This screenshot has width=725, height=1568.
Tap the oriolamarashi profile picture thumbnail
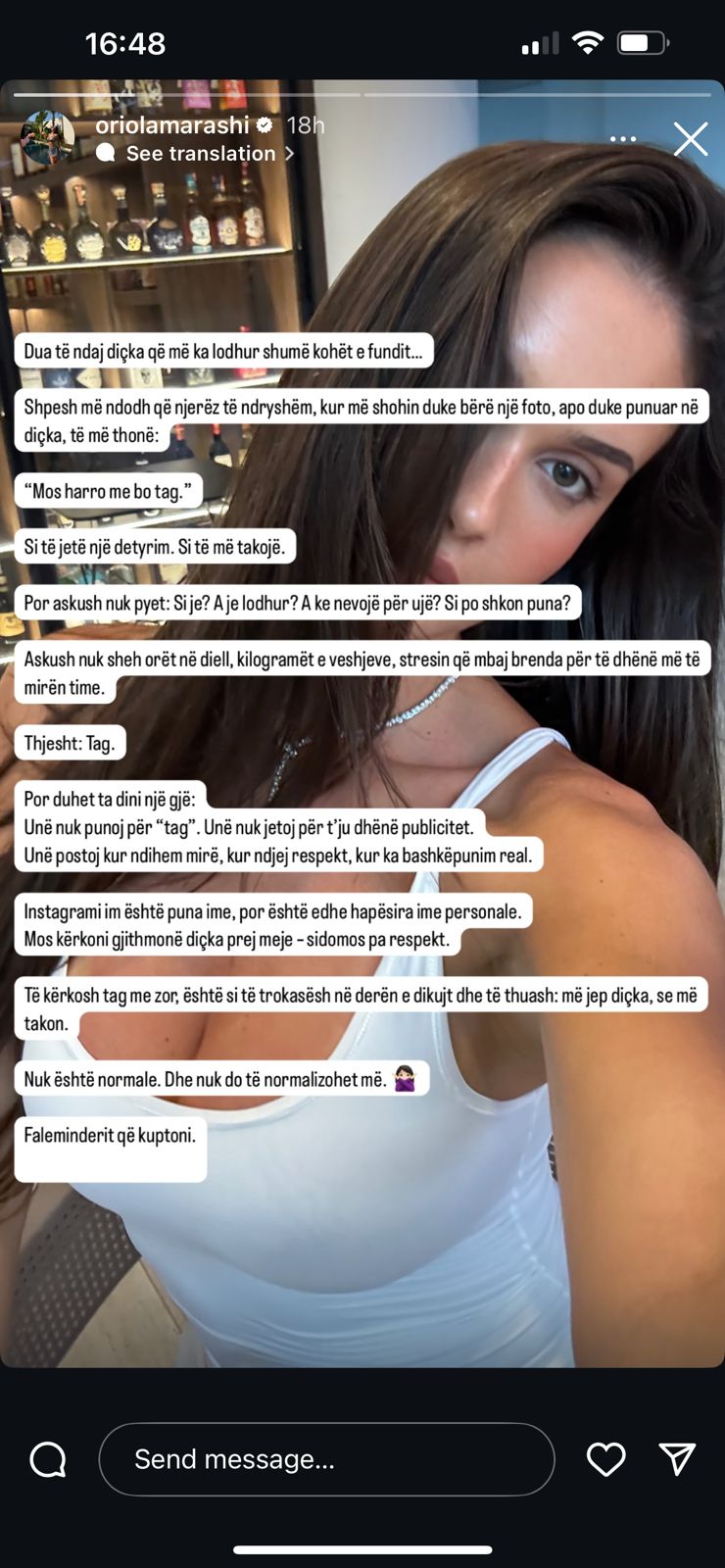[48, 137]
